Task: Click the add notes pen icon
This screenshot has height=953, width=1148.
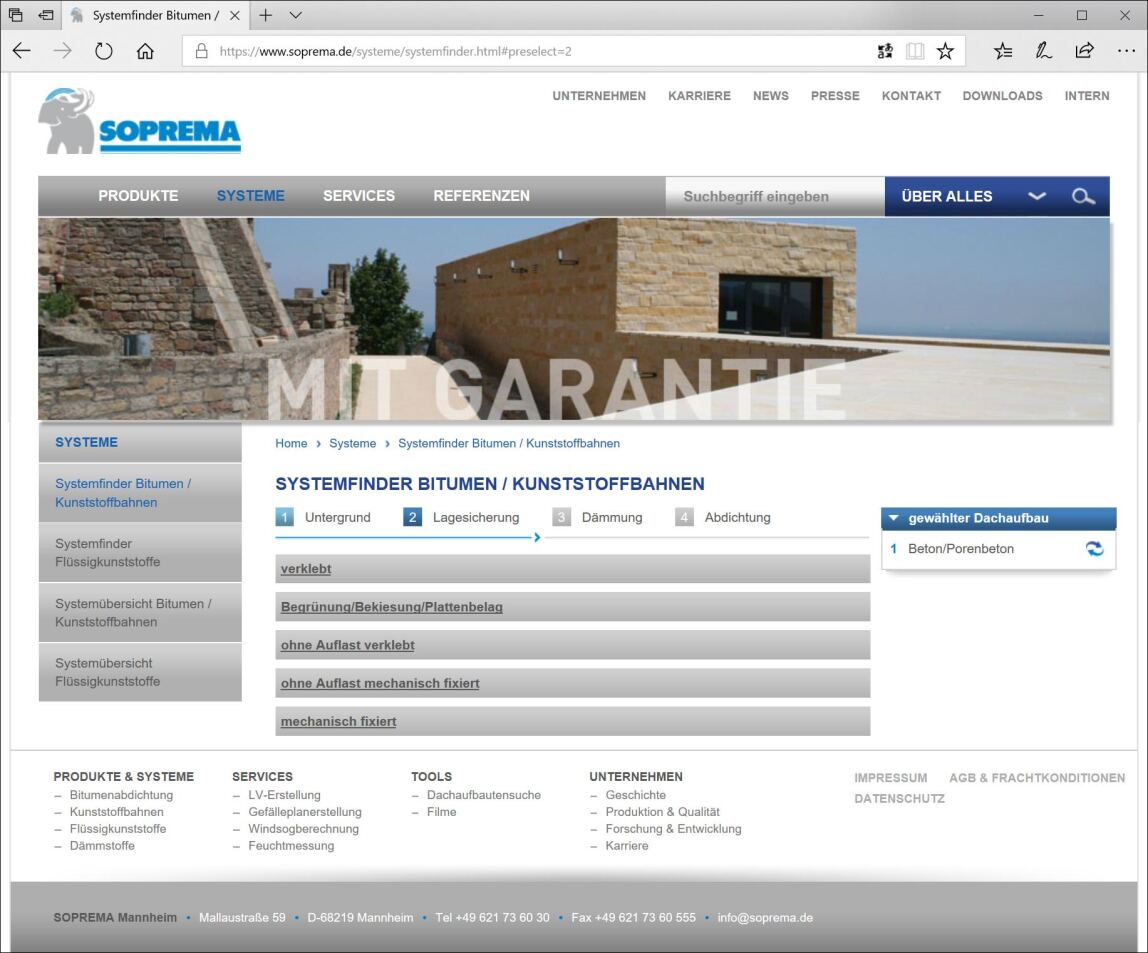Action: 1043,51
